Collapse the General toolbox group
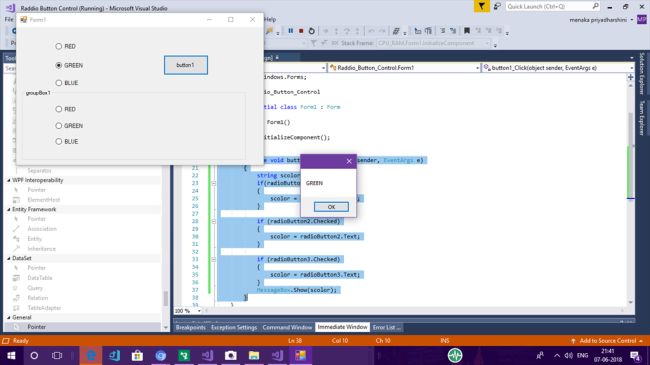Image resolution: width=650 pixels, height=365 pixels. tap(9, 317)
